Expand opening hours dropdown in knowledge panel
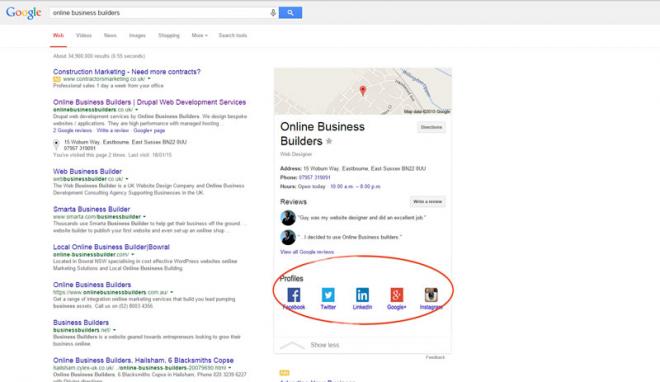Image resolution: width=660 pixels, height=382 pixels. (355, 186)
